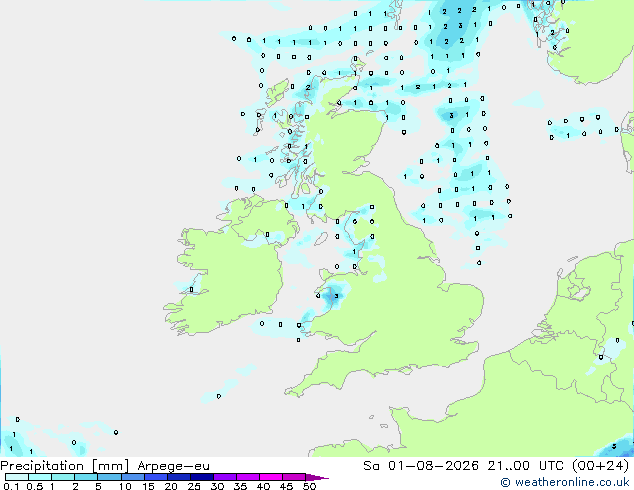Click the legend label '45'

(286, 486)
